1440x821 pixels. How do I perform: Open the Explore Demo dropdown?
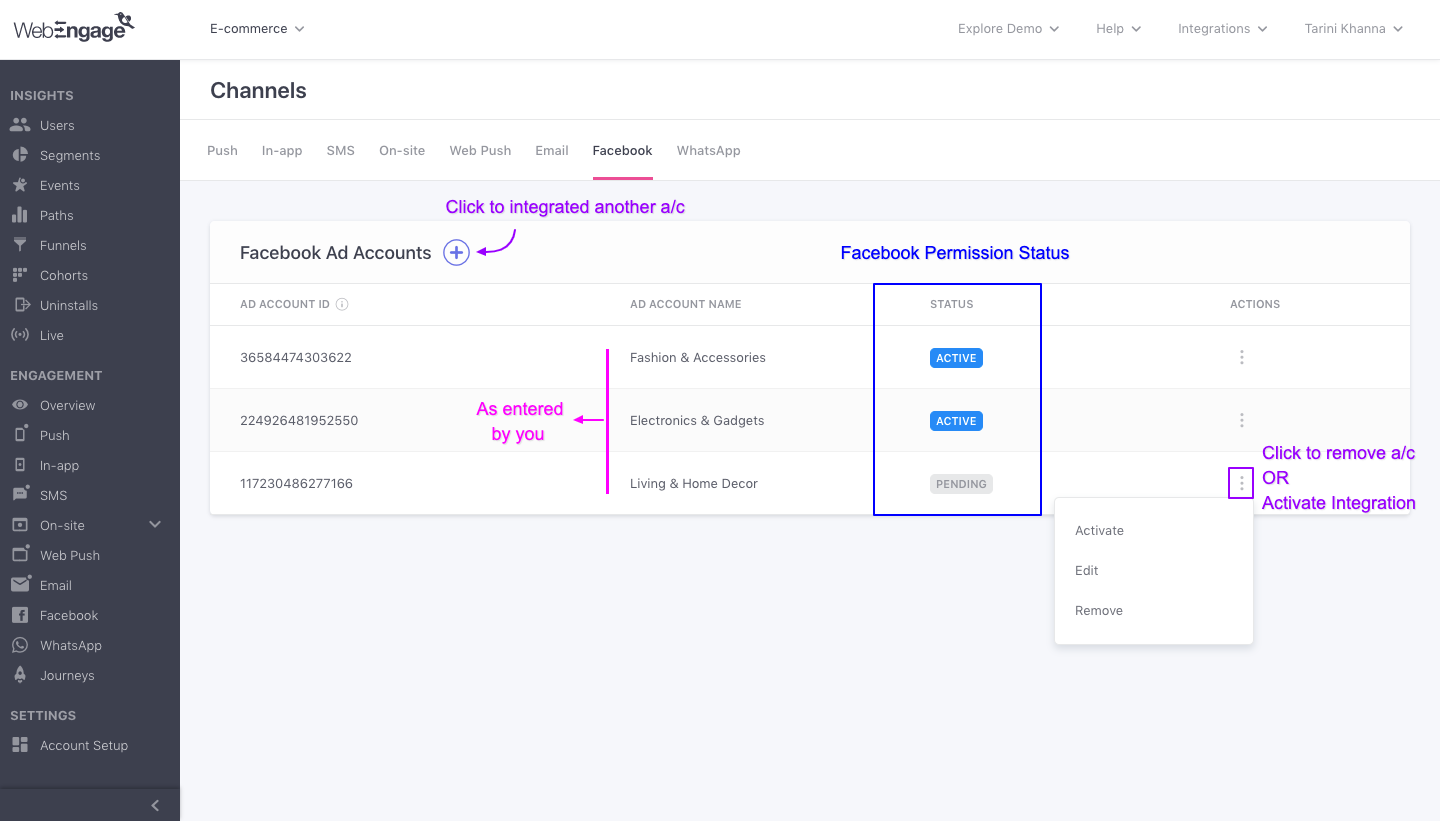click(x=1008, y=29)
